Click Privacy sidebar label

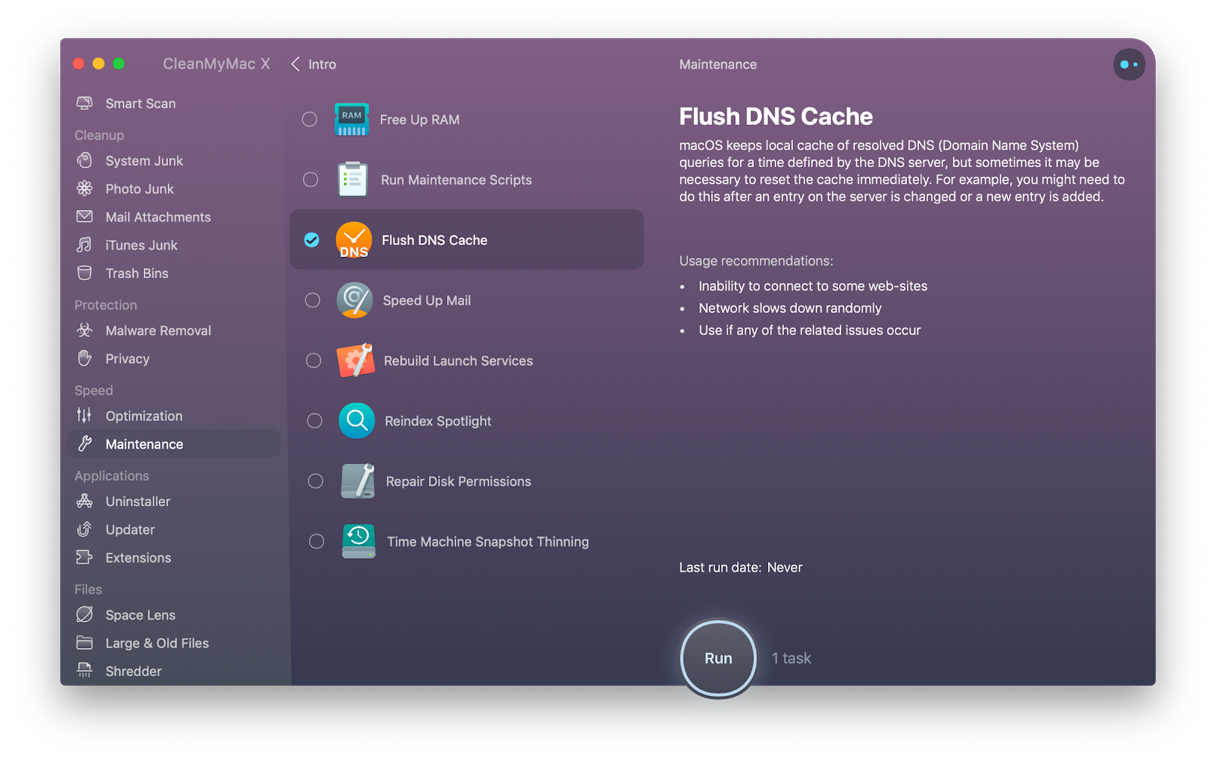click(127, 358)
